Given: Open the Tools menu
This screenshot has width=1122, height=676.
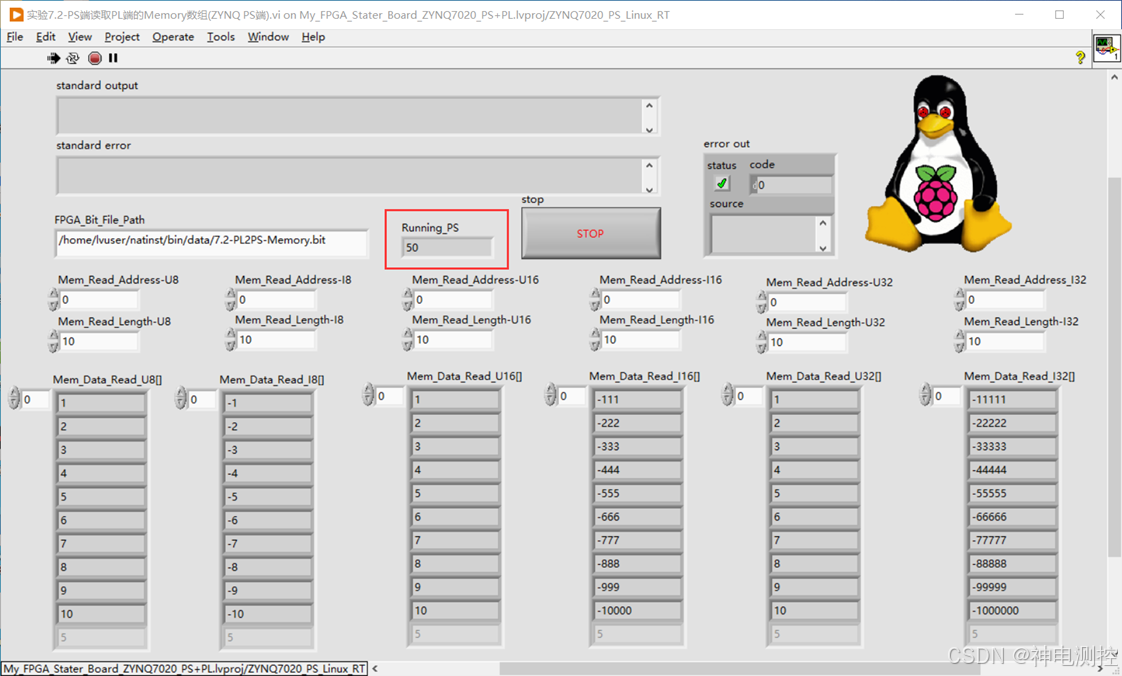Looking at the screenshot, I should click(220, 36).
